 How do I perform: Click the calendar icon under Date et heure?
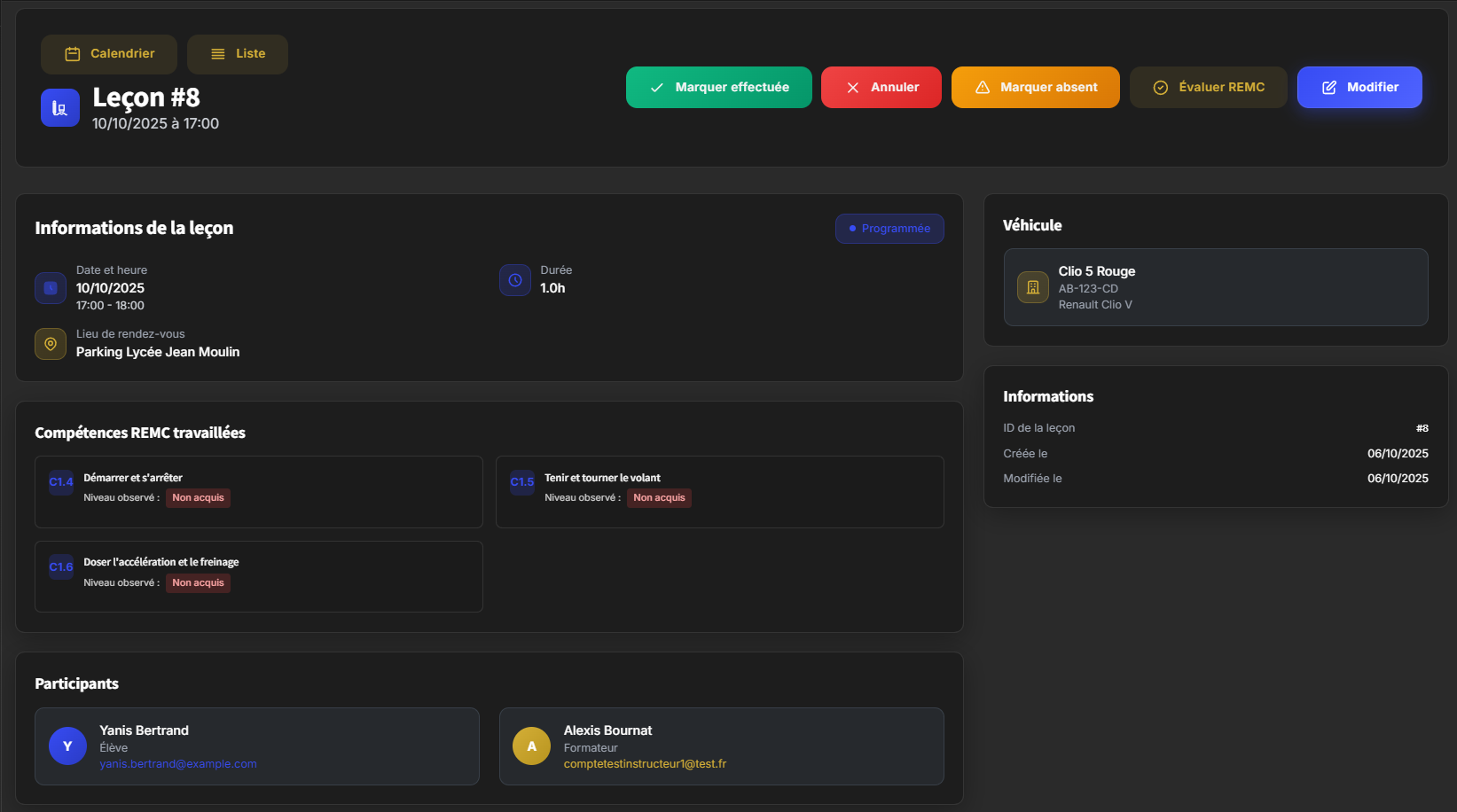click(x=51, y=288)
